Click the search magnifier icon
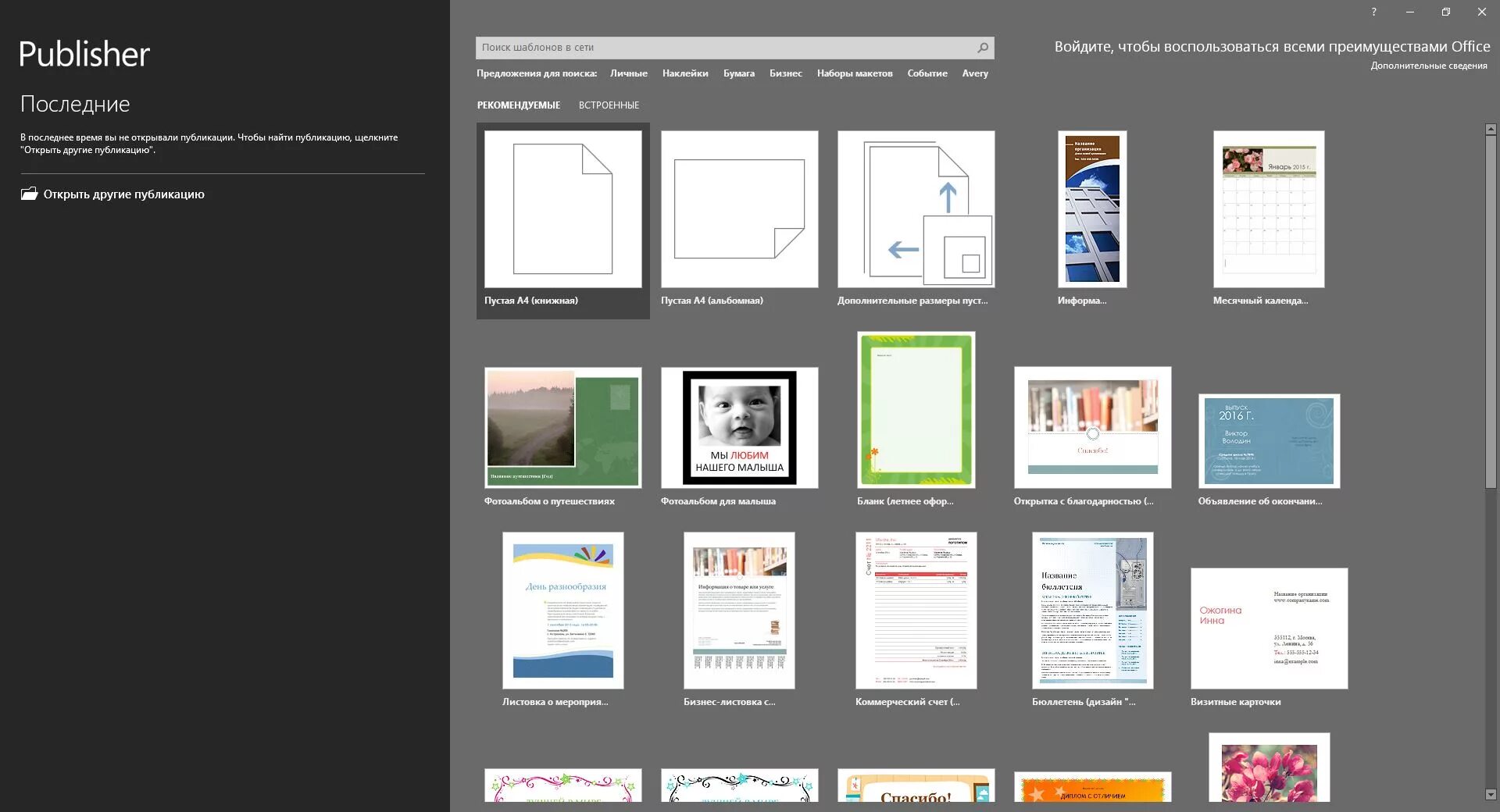This screenshot has width=1500, height=812. click(983, 48)
